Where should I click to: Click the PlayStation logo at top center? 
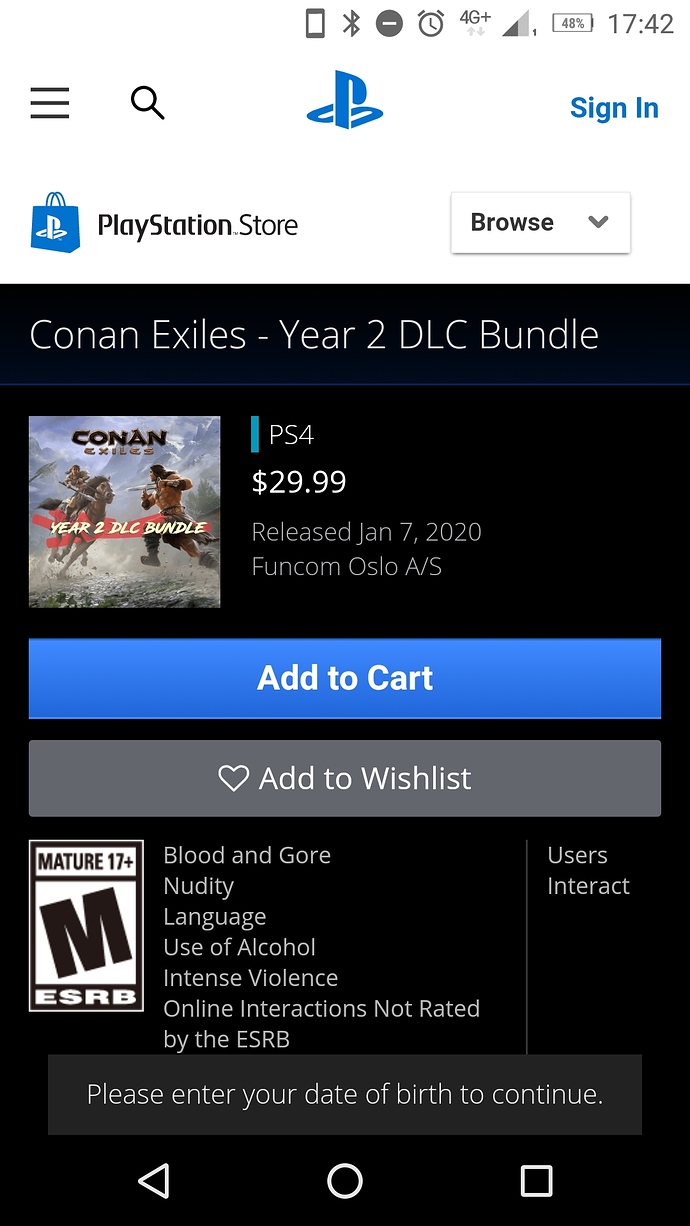tap(344, 99)
